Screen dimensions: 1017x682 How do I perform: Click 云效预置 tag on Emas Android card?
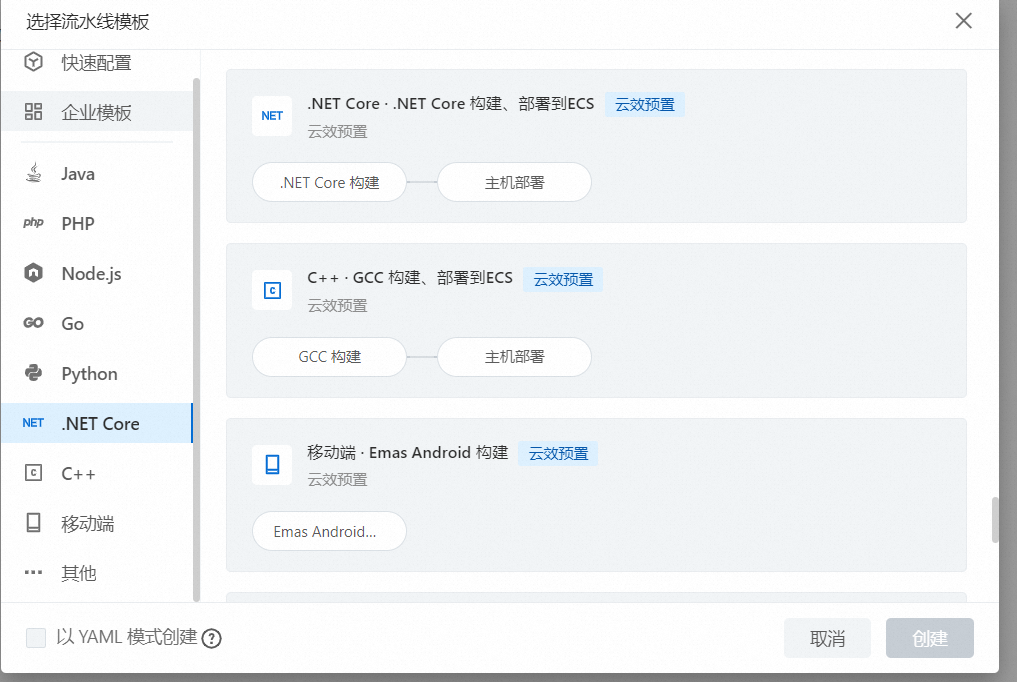click(558, 453)
